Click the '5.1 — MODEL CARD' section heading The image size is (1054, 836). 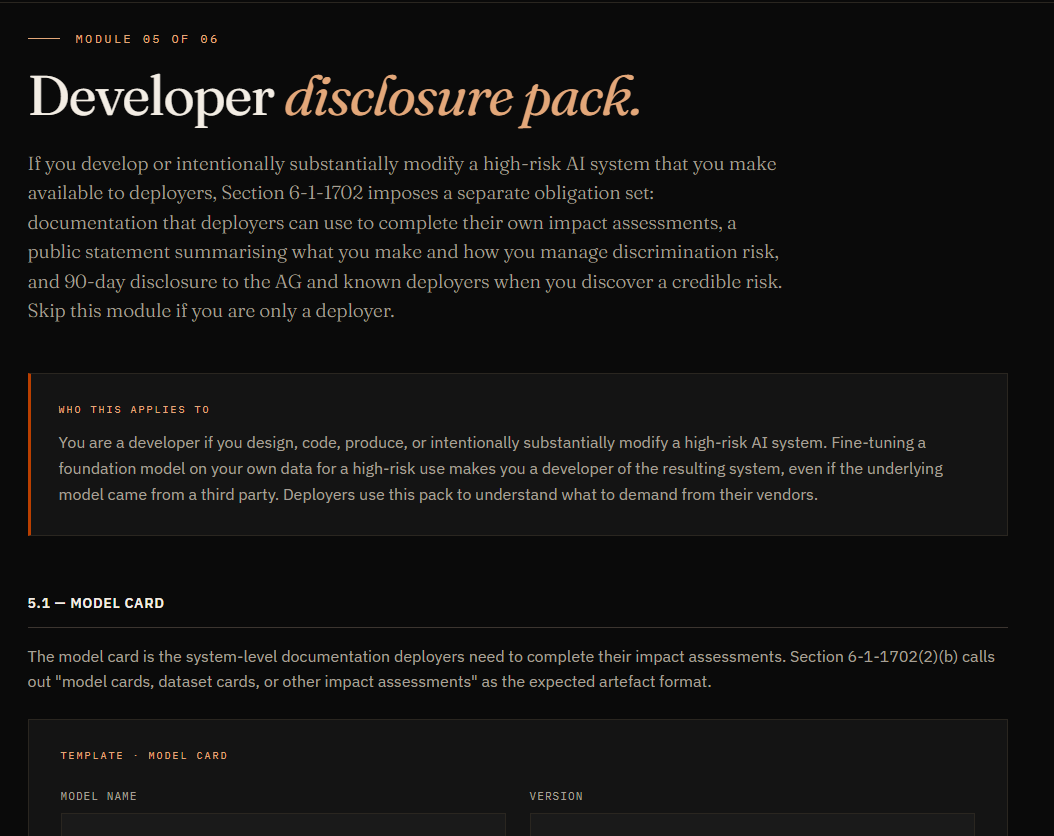point(95,603)
